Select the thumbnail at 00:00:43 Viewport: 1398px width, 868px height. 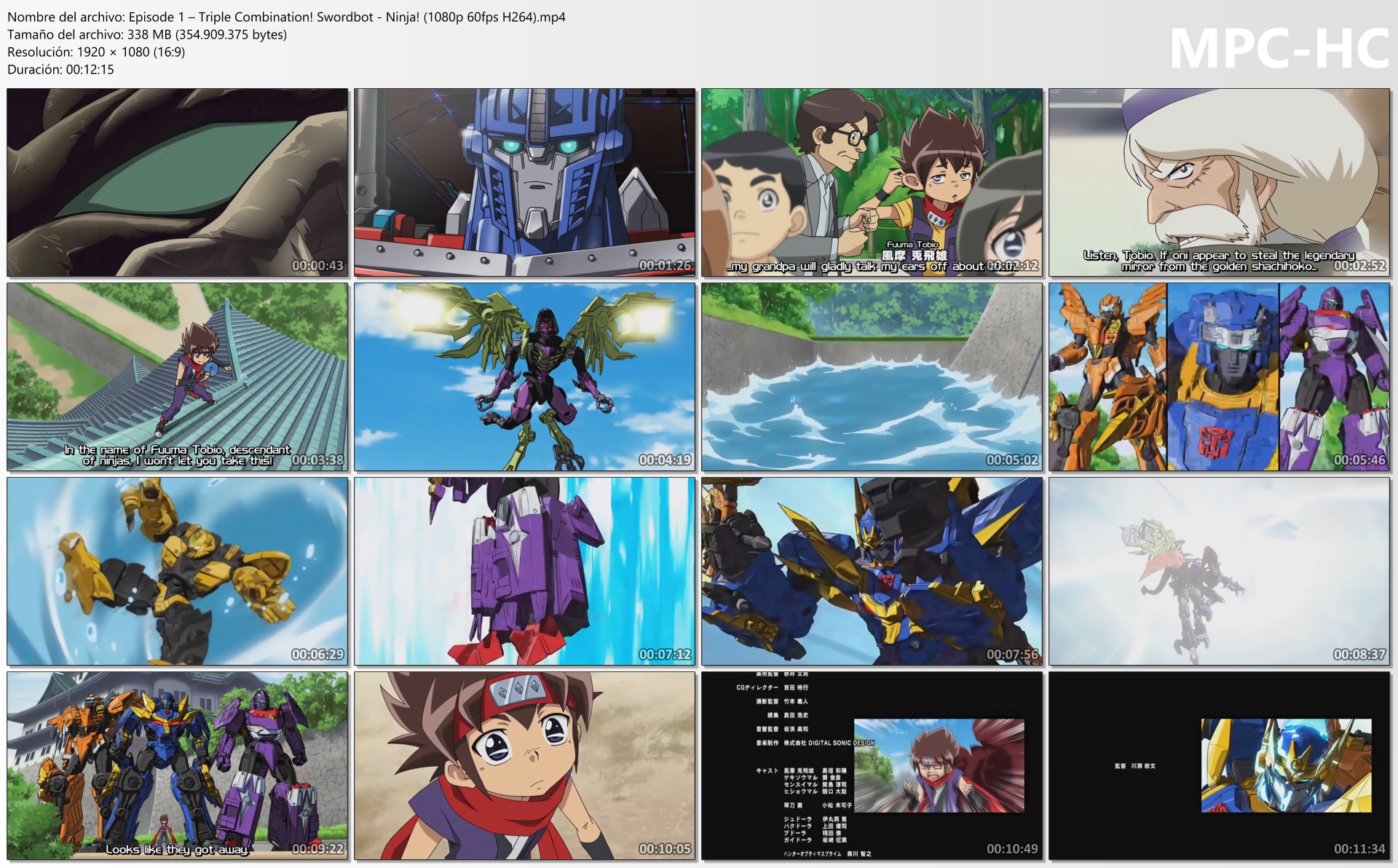(x=178, y=183)
